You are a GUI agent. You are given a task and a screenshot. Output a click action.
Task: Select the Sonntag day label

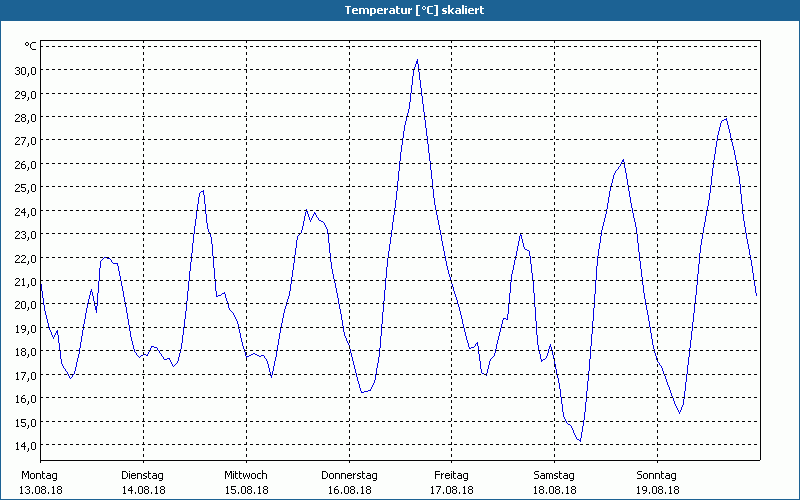[657, 475]
